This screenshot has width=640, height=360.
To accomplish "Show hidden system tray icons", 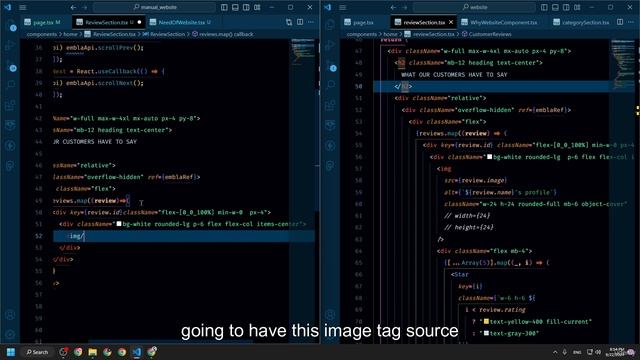I will (x=555, y=352).
